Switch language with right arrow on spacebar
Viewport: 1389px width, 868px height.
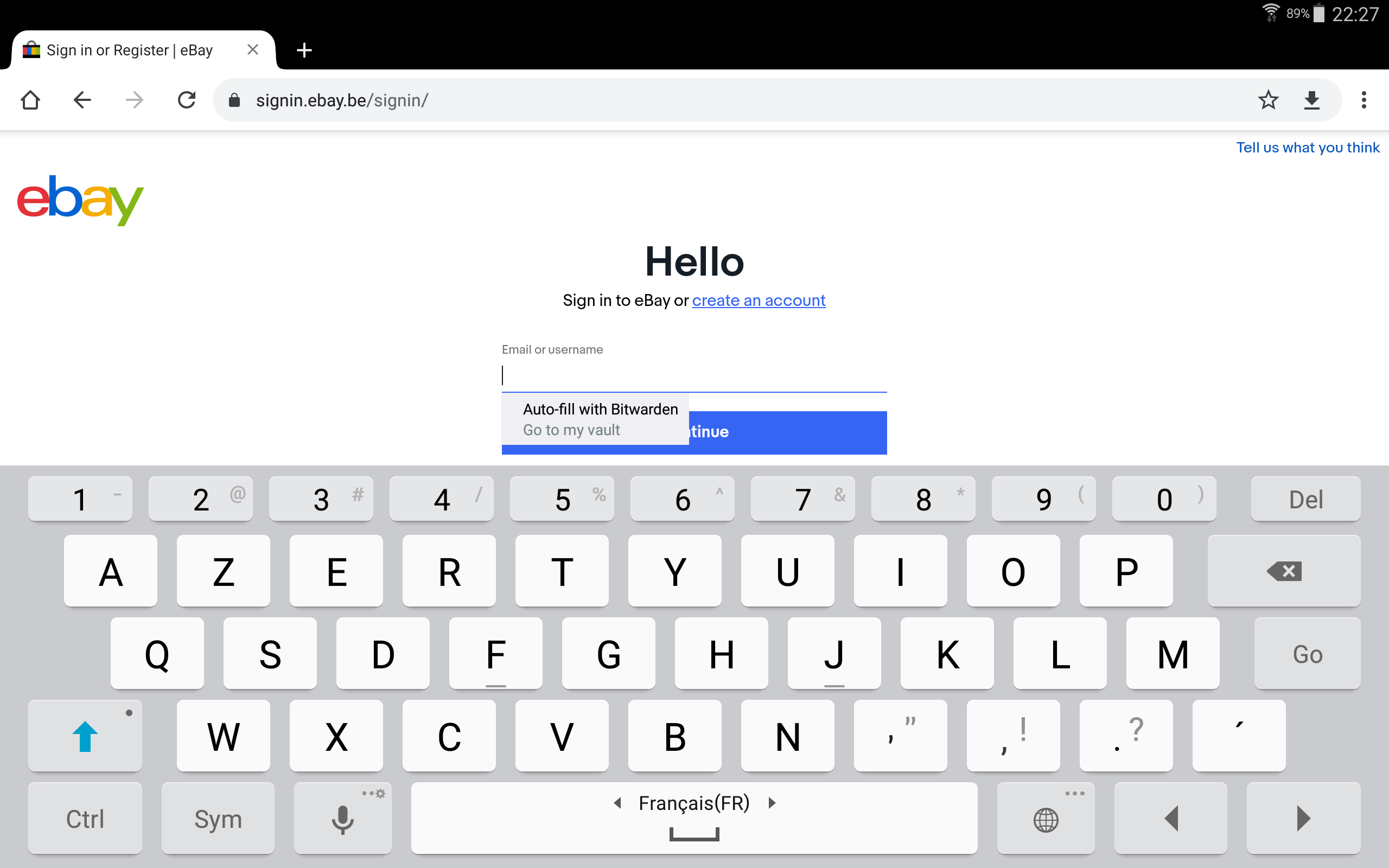(x=772, y=802)
